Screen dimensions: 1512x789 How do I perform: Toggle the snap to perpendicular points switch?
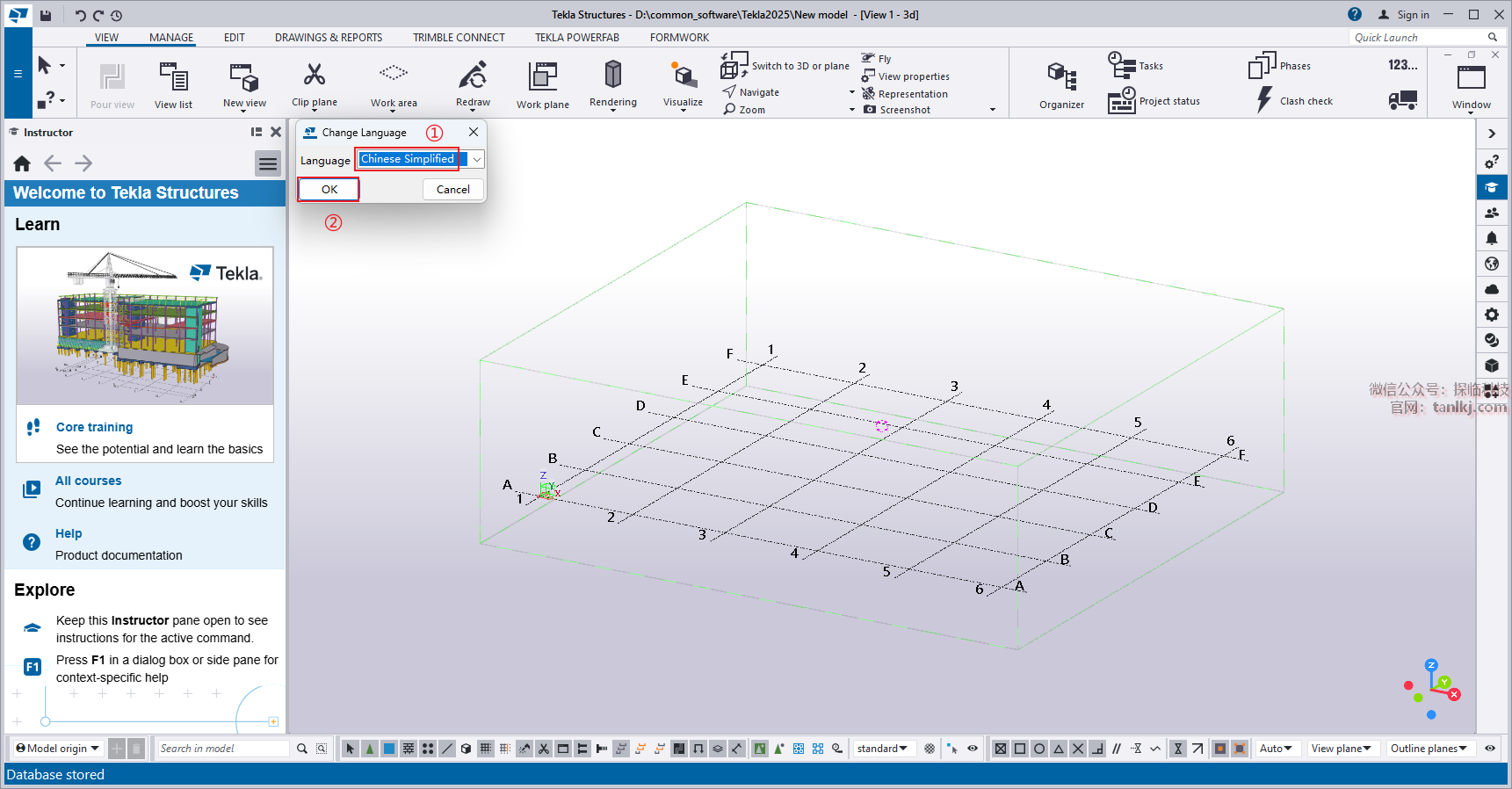(1097, 749)
